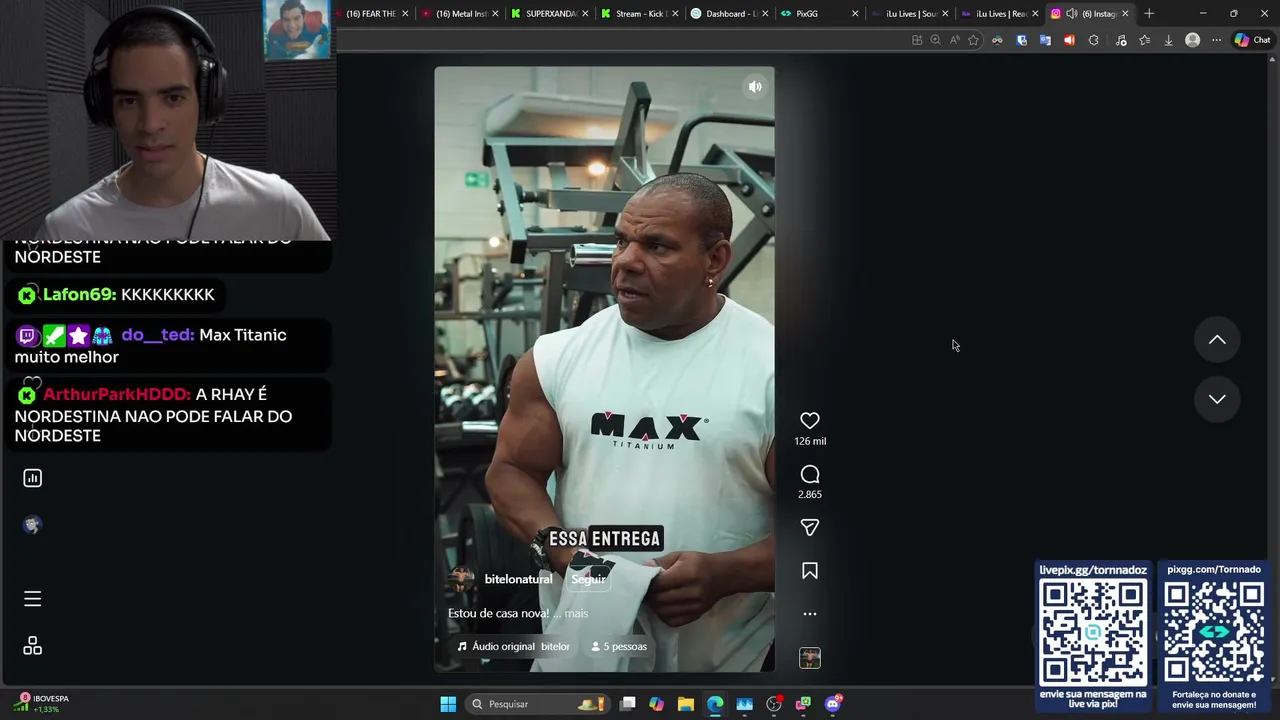The width and height of the screenshot is (1280, 720).
Task: Open Áudio original bitelonatural link
Action: pyautogui.click(x=513, y=646)
